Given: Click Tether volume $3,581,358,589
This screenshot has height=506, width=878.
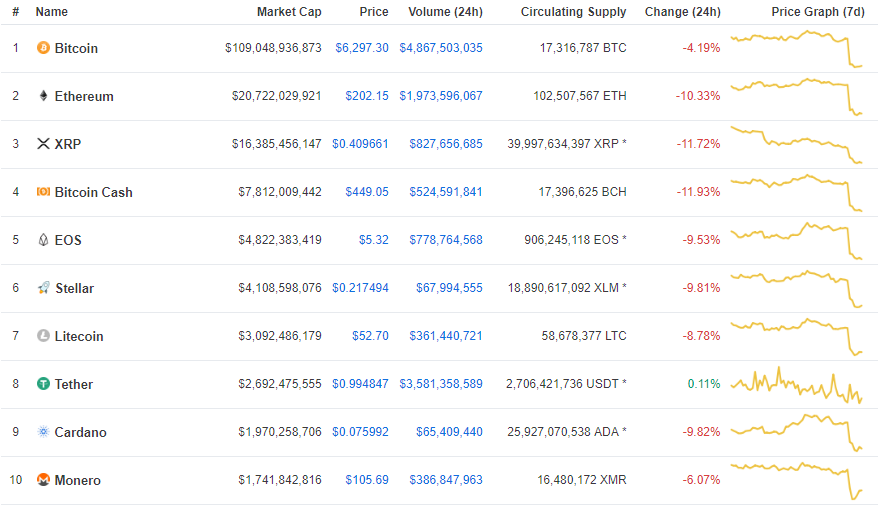Looking at the screenshot, I should pos(441,384).
